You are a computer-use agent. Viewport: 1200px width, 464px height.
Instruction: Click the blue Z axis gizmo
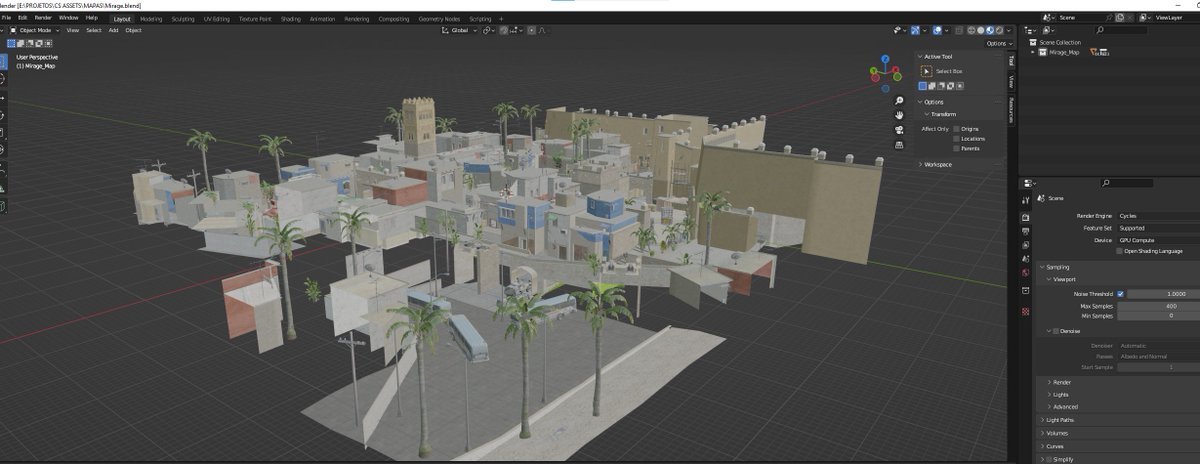[885, 58]
